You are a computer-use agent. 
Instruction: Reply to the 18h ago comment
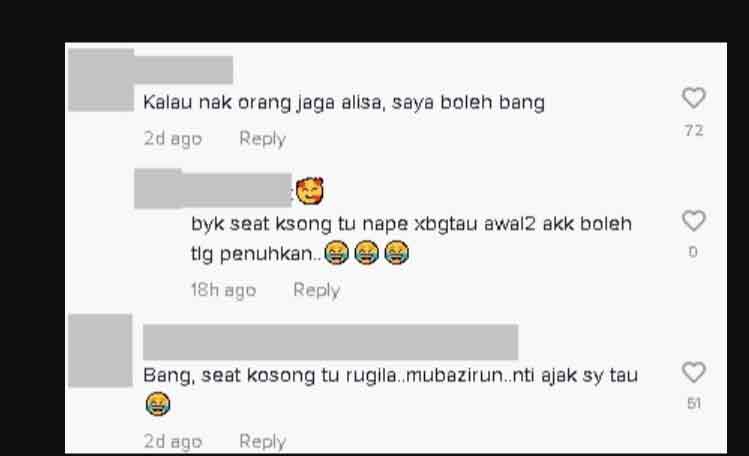[316, 290]
